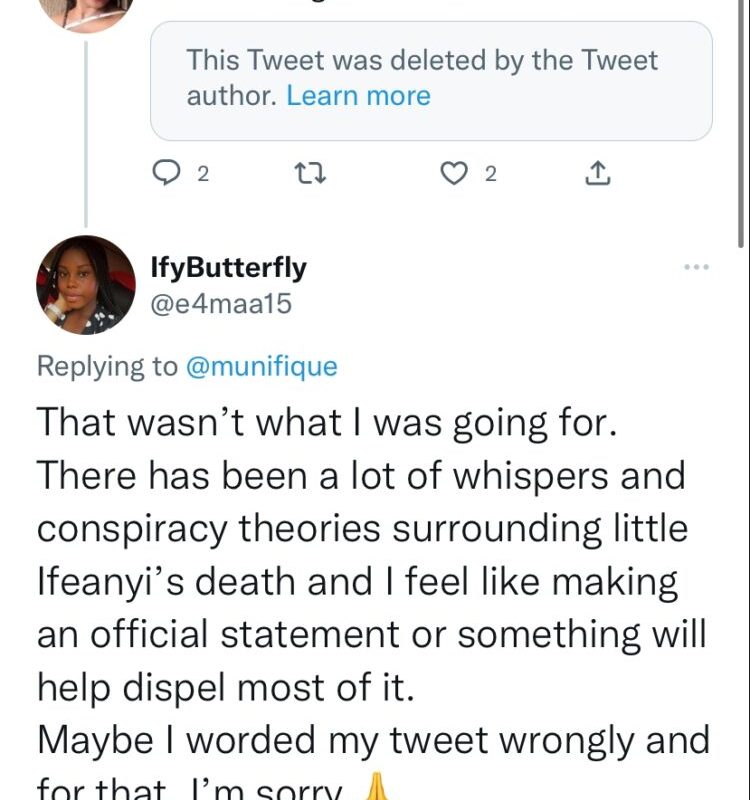The width and height of the screenshot is (750, 800).
Task: Click the IfyButterfly display name
Action: 227,268
